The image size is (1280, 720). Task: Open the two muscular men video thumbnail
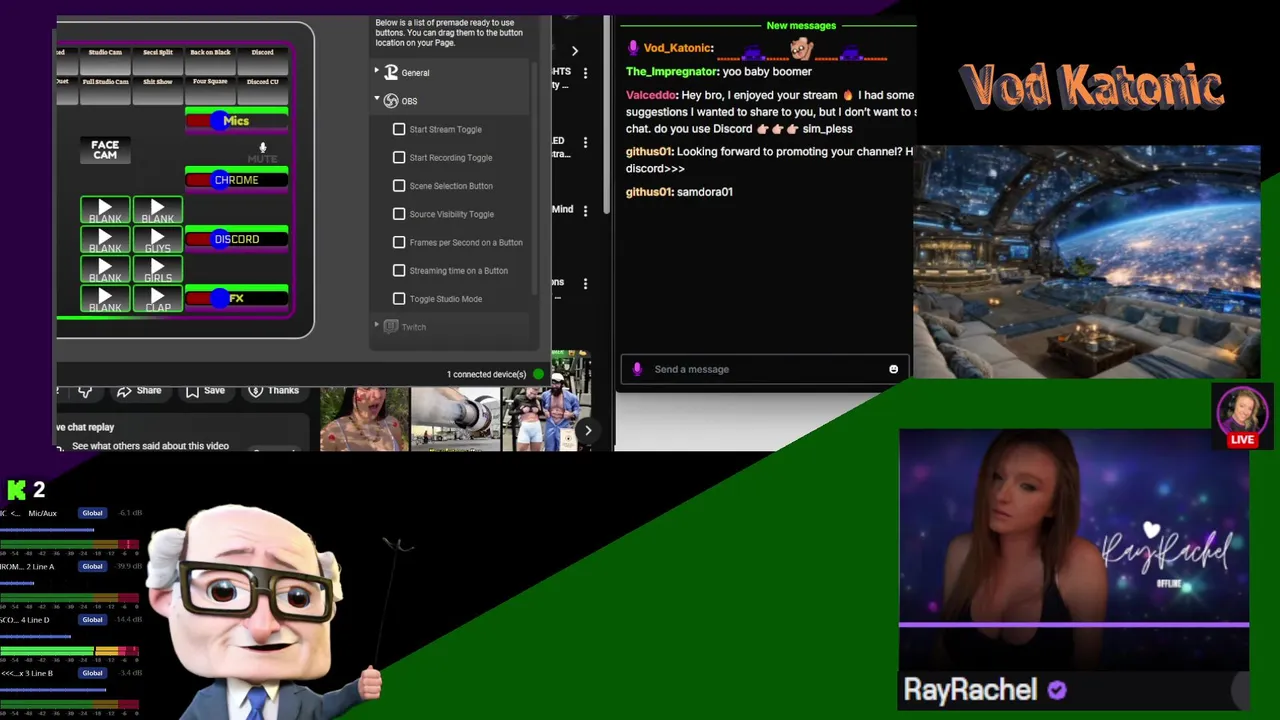pyautogui.click(x=543, y=419)
